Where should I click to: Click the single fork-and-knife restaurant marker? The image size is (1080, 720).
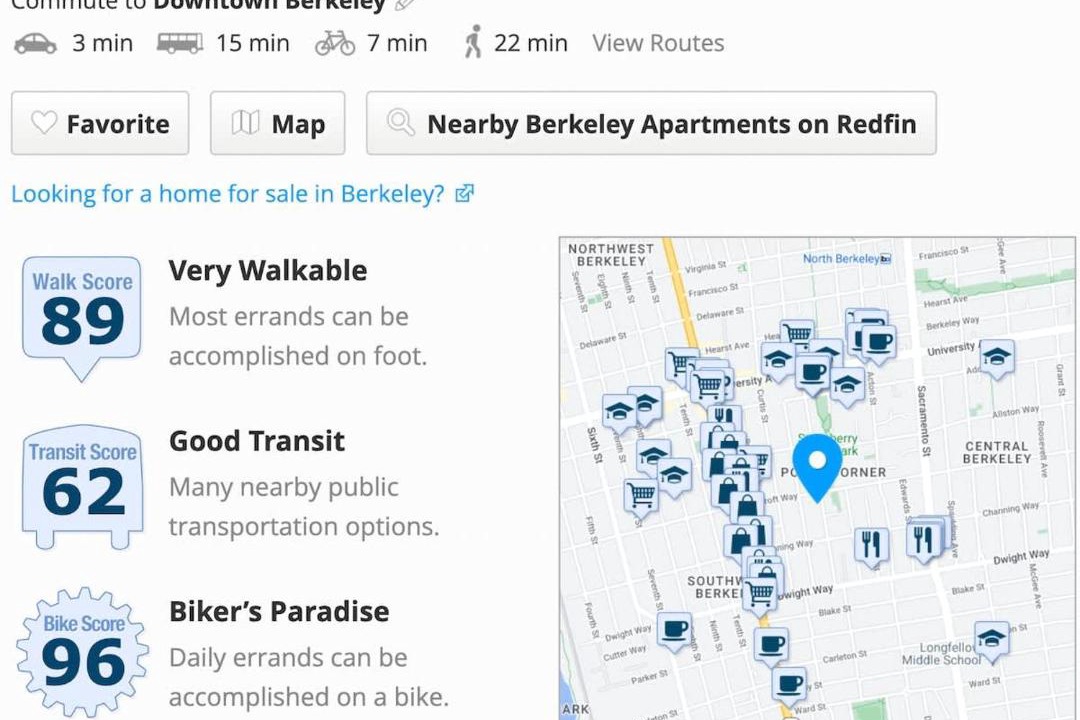(871, 545)
